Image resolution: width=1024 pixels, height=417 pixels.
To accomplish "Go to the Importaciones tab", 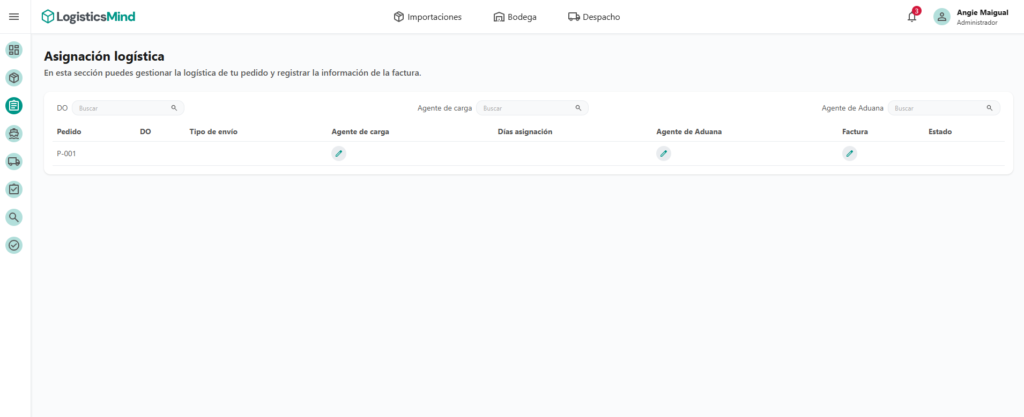I will [428, 16].
